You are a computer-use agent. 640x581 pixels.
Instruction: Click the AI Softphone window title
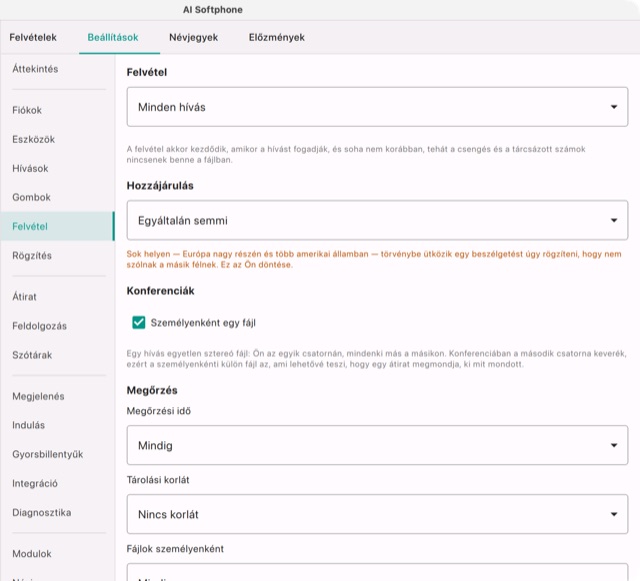coord(213,10)
